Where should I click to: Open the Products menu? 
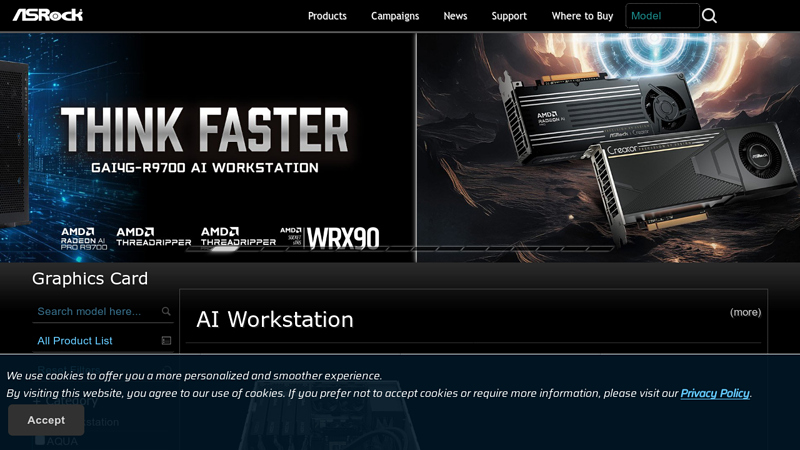327,16
